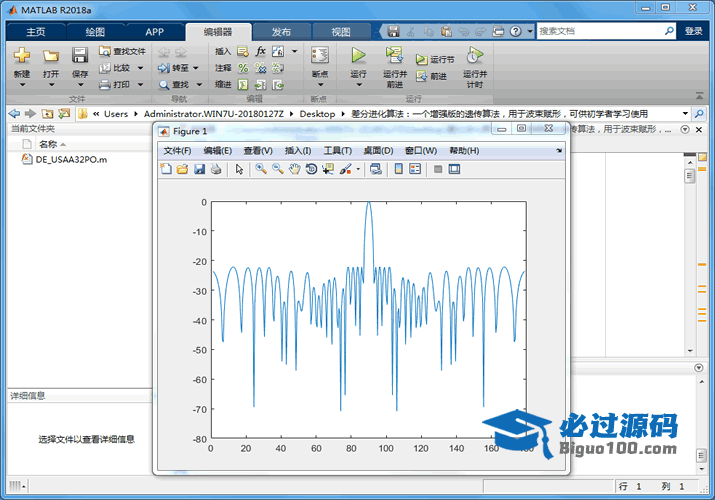
Task: Expand the Brush tool dropdown arrow
Action: point(358,169)
